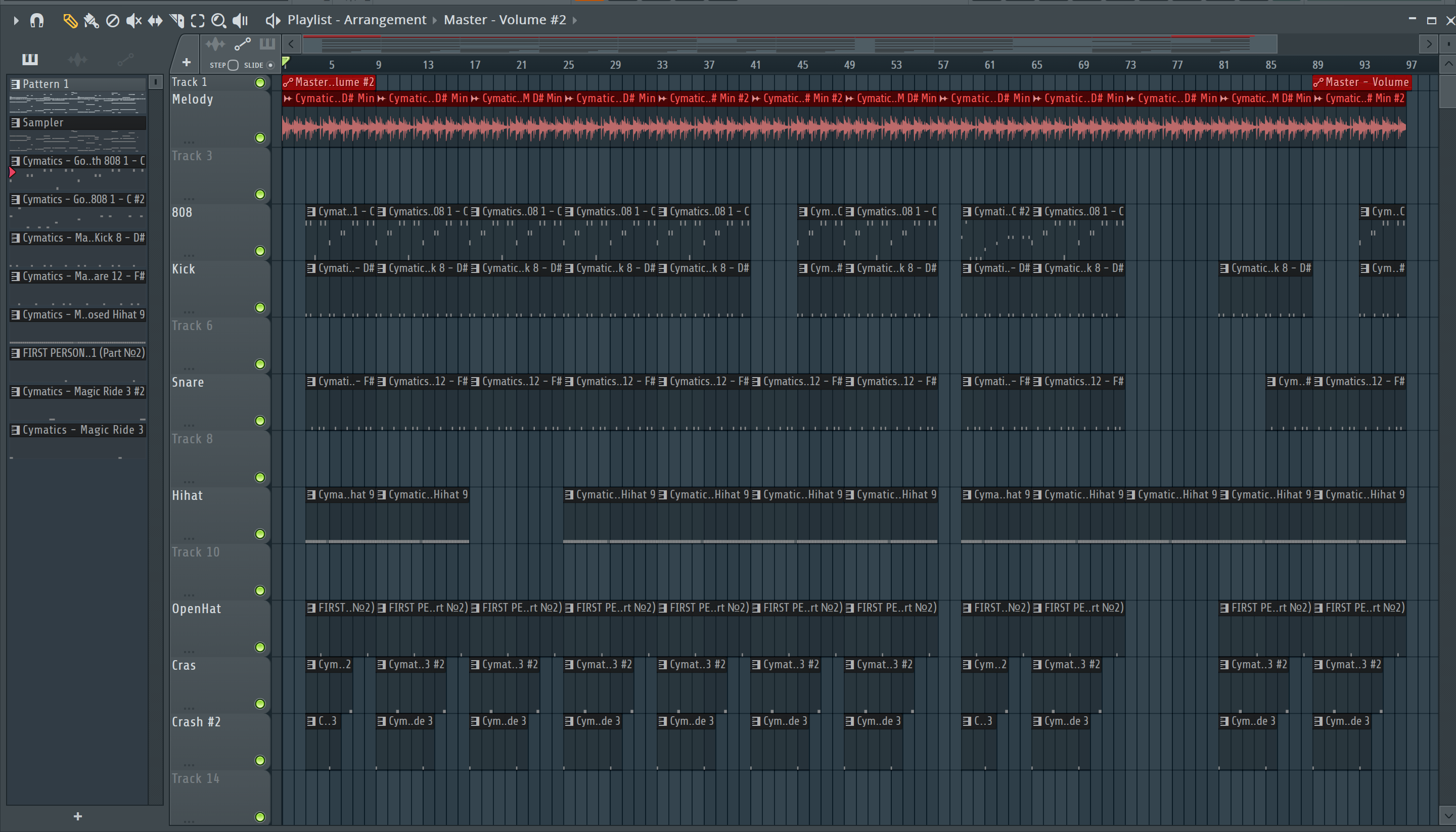Image resolution: width=1456 pixels, height=832 pixels.
Task: Show automation clips filter tab
Action: click(126, 59)
